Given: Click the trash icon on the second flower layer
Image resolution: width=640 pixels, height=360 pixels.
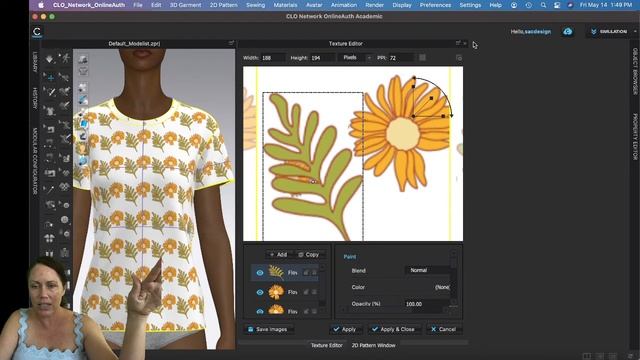Looking at the screenshot, I should 314,292.
